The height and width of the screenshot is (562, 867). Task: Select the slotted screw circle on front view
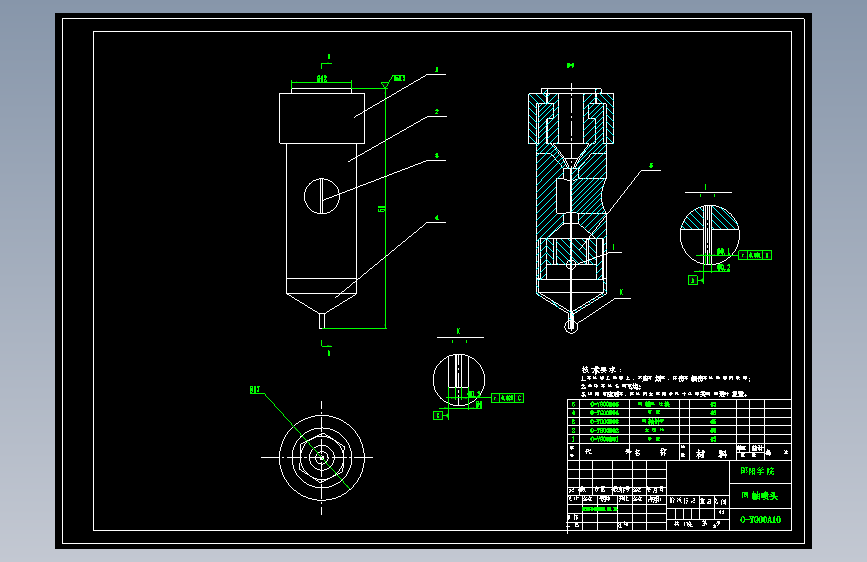click(321, 196)
